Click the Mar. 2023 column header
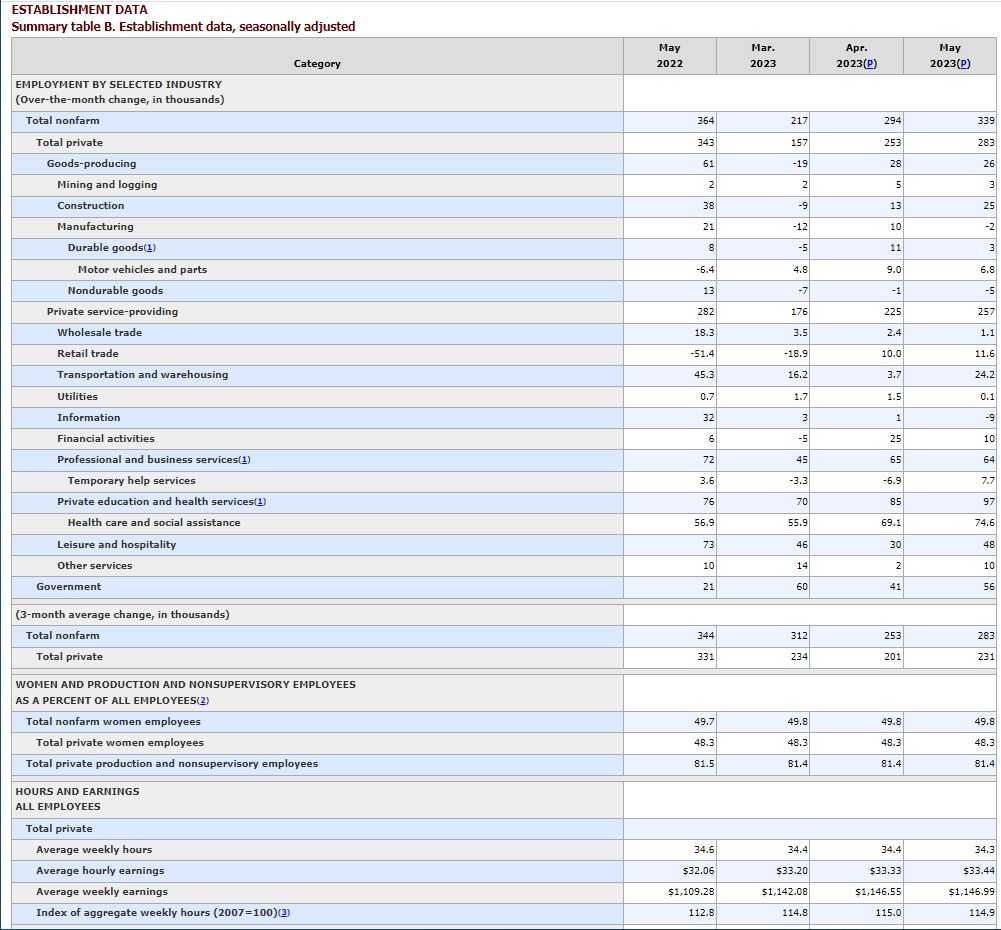The image size is (1001, 930). (x=763, y=56)
